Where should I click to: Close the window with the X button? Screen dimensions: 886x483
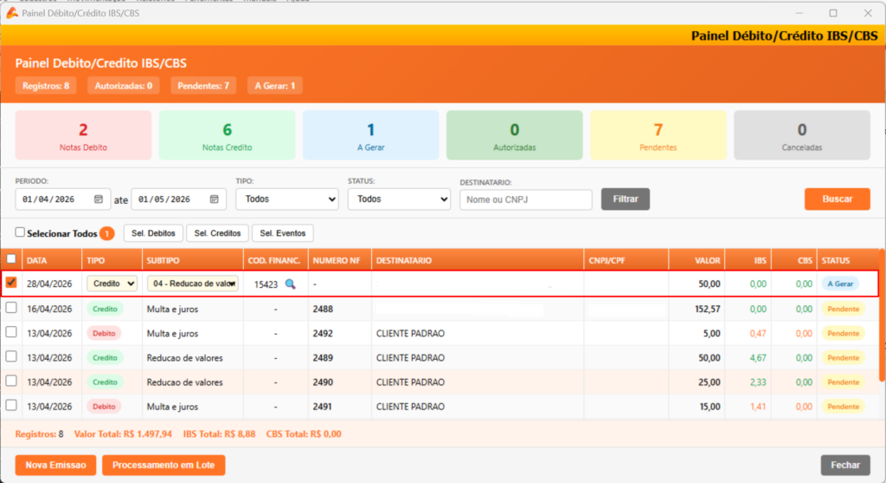[868, 13]
